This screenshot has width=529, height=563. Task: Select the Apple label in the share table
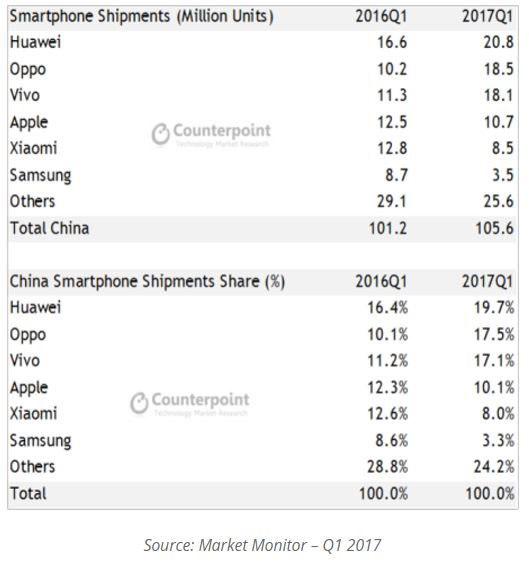point(29,388)
